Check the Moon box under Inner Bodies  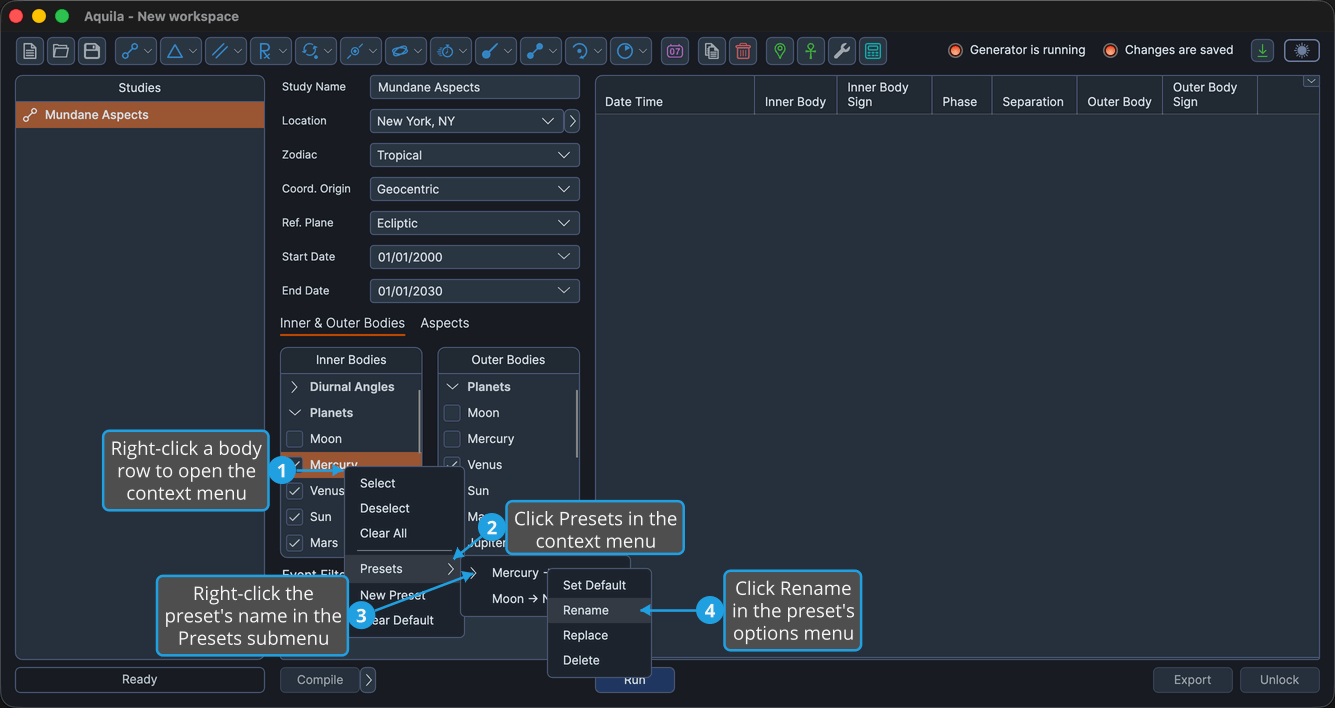(295, 439)
